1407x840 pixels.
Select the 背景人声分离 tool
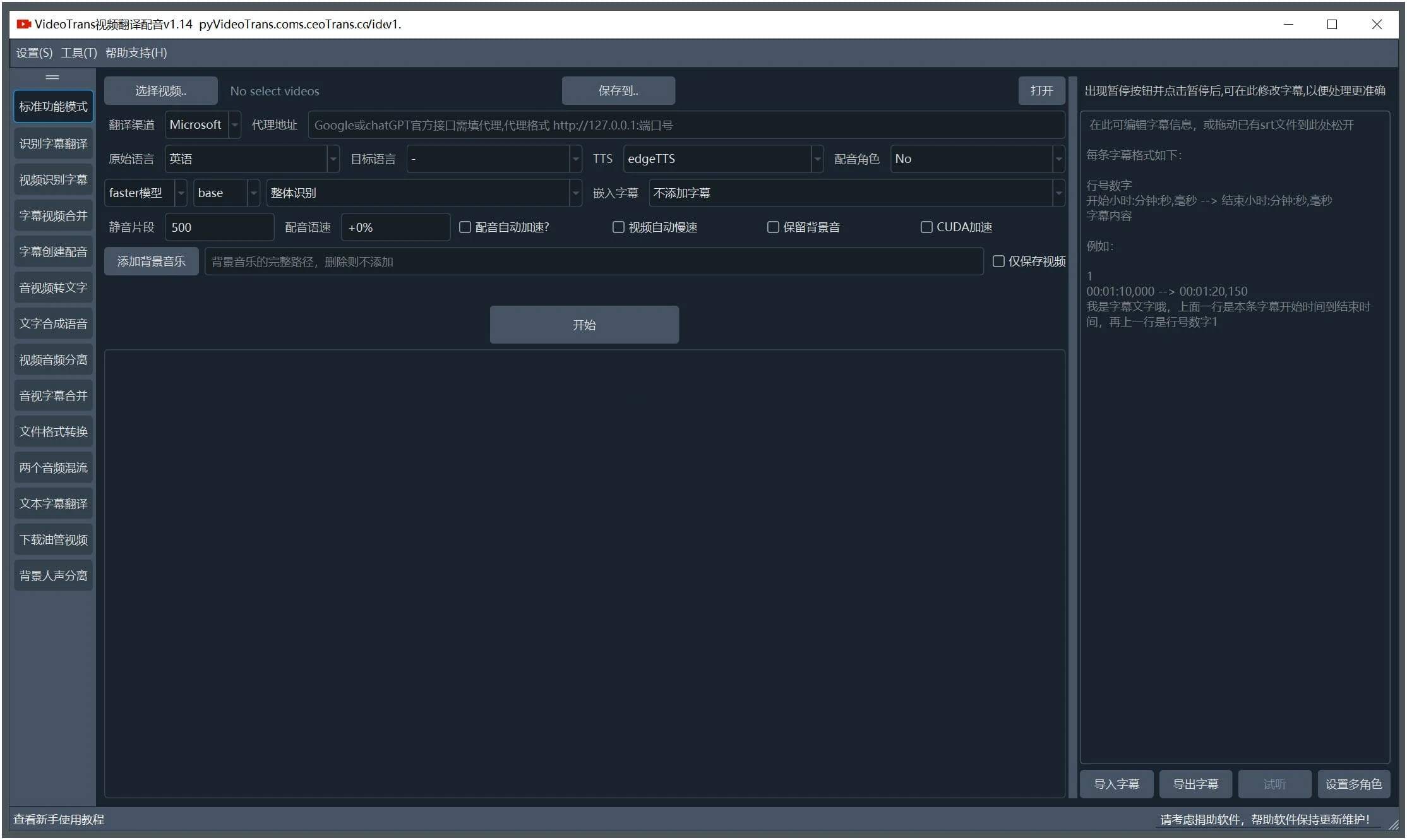point(52,575)
